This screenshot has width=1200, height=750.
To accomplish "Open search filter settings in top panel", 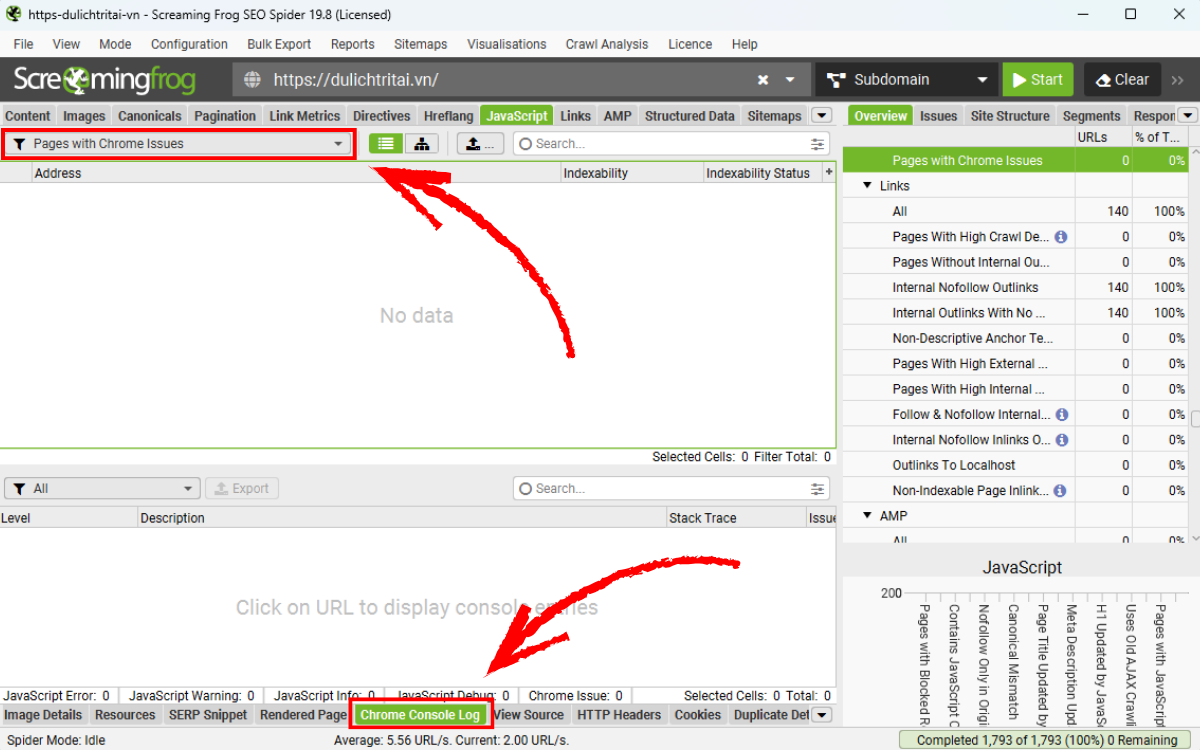I will click(x=819, y=144).
